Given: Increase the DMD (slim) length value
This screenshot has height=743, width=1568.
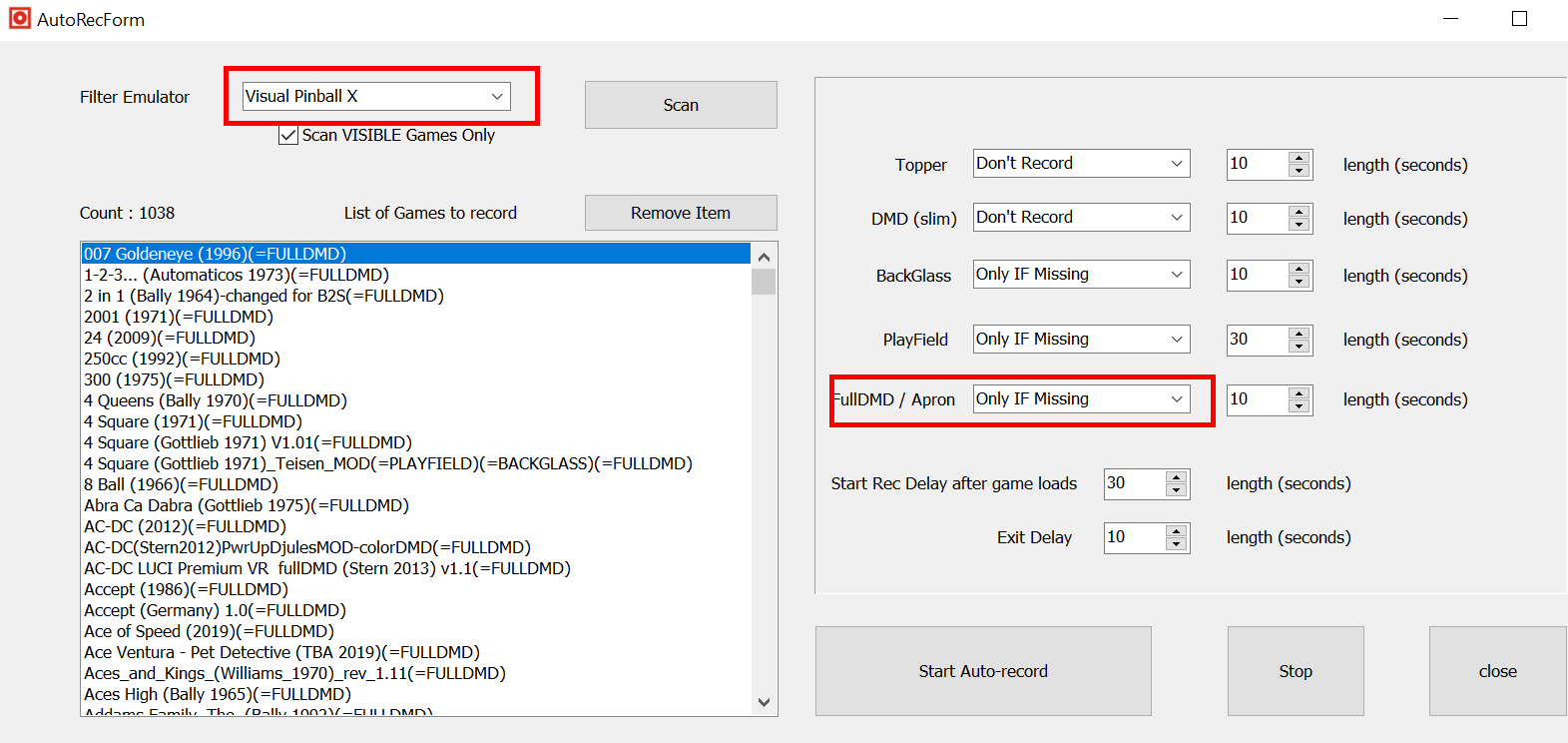Looking at the screenshot, I should [1299, 212].
